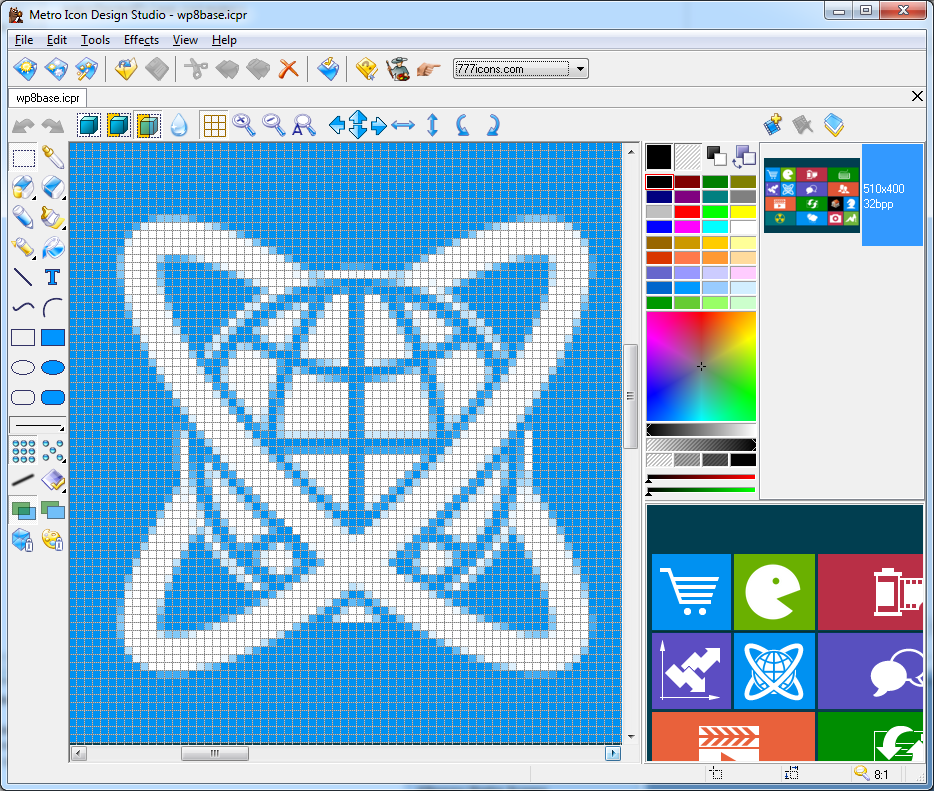Adjust the red channel slider

tap(701, 478)
